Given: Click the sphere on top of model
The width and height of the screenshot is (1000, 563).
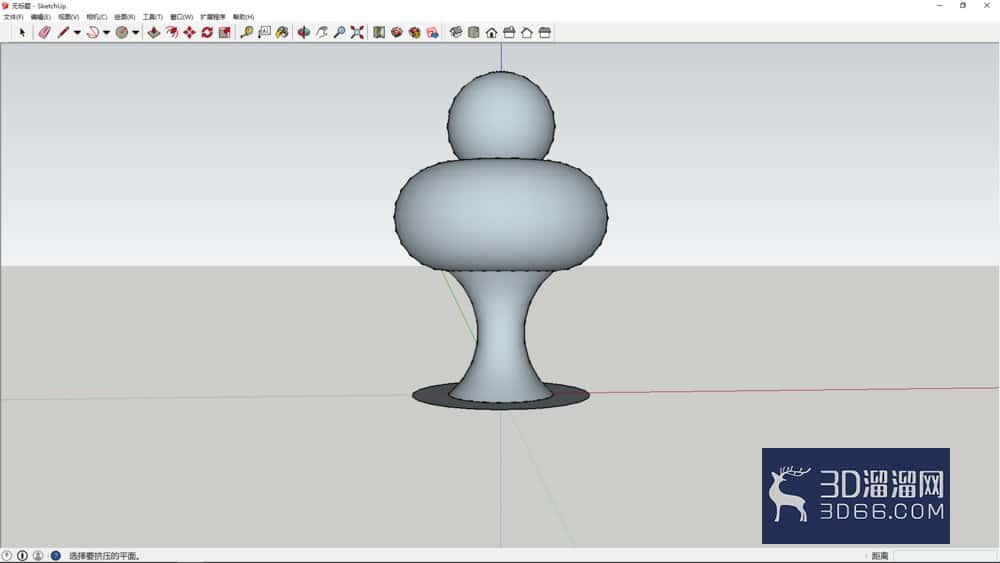Looking at the screenshot, I should (x=501, y=116).
